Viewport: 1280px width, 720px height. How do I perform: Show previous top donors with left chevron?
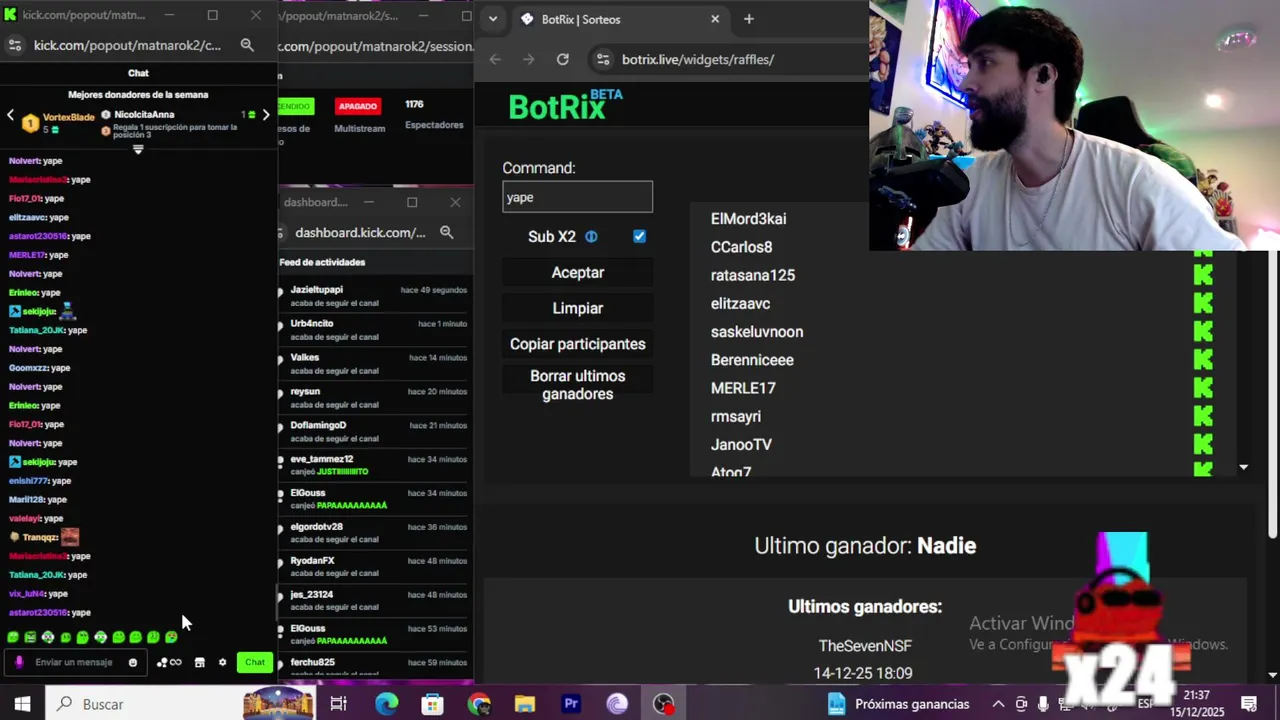(x=10, y=115)
